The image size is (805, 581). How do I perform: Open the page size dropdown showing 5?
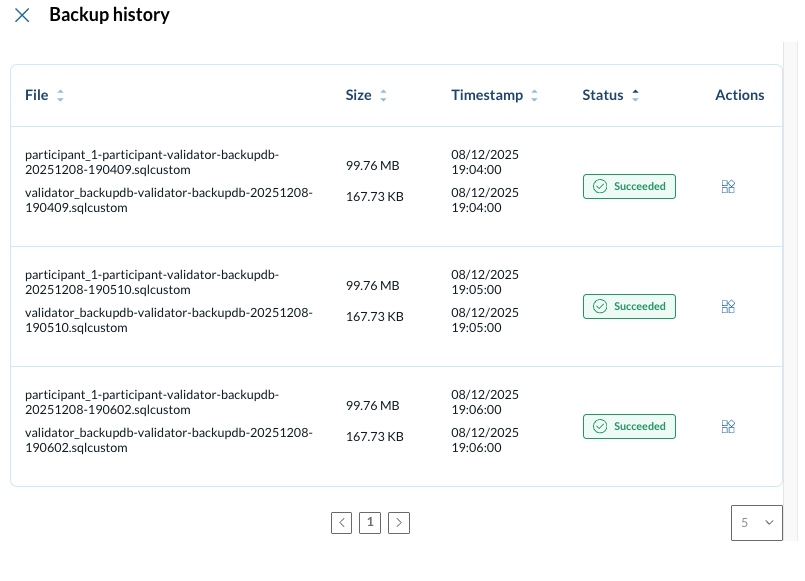757,522
